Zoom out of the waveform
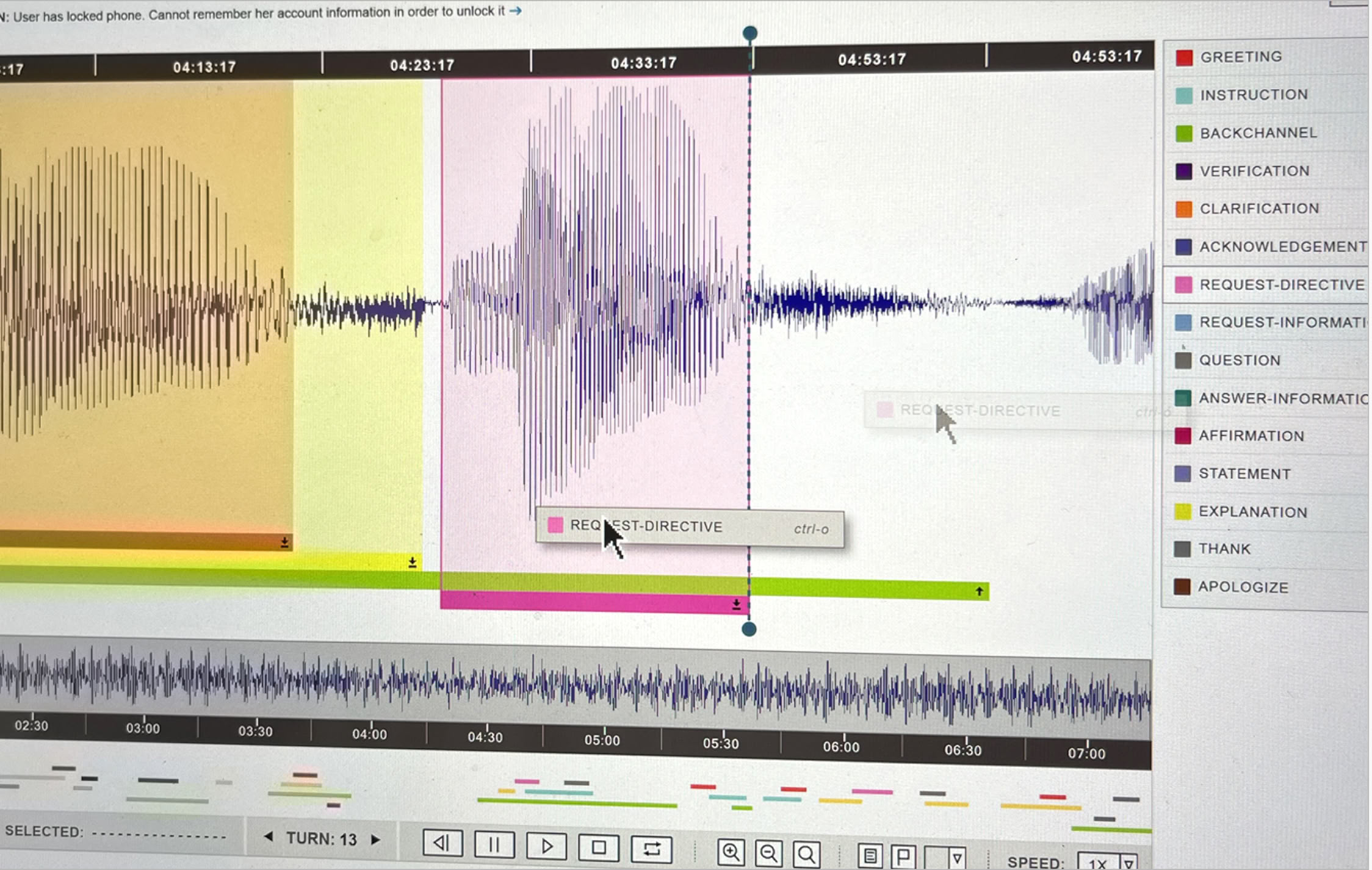This screenshot has width=1372, height=870. click(x=768, y=853)
